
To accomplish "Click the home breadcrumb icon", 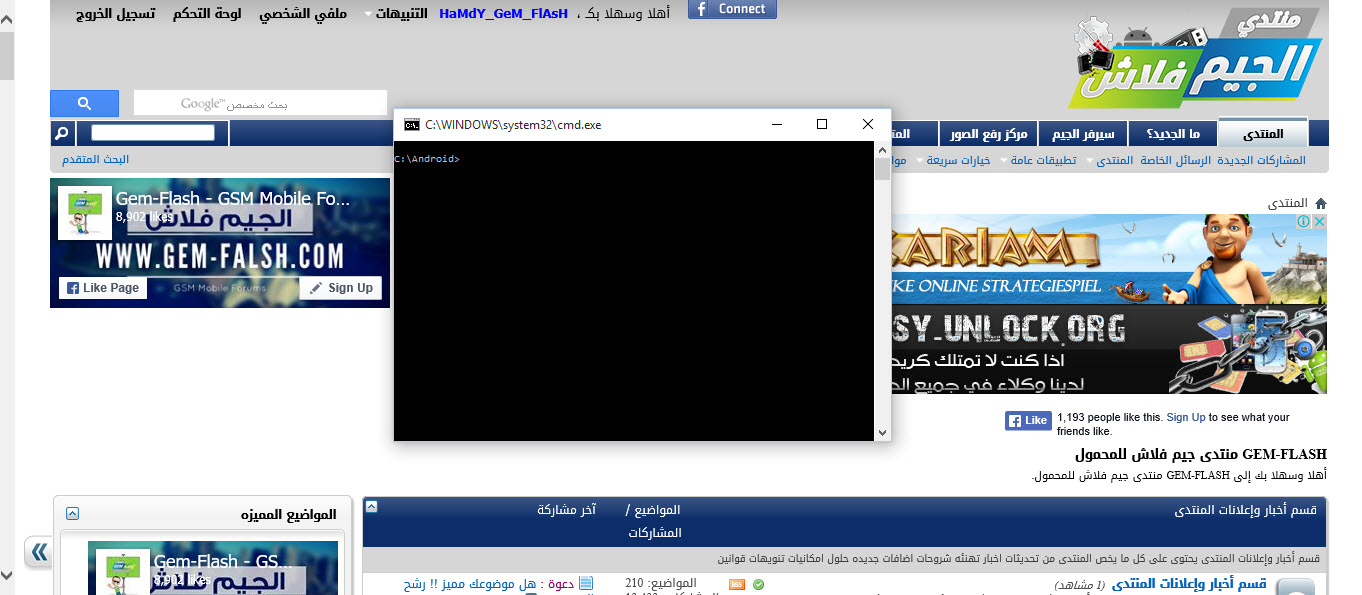I will pos(1320,202).
